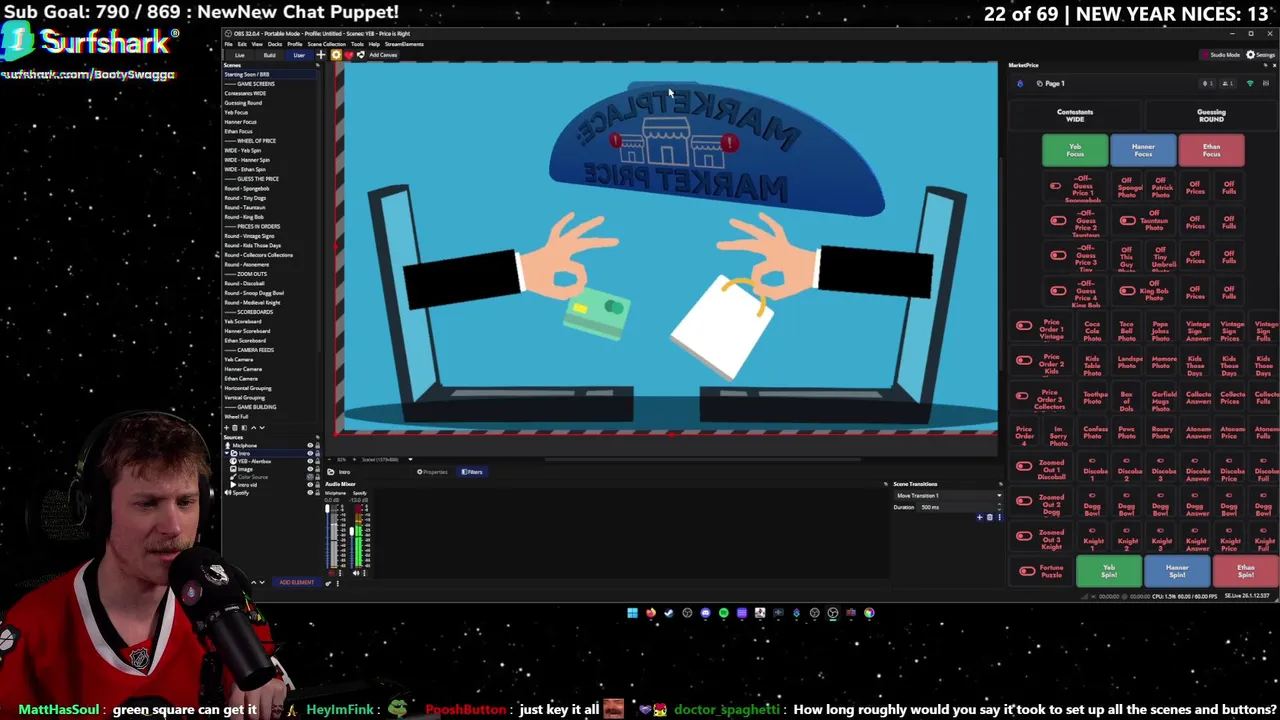The width and height of the screenshot is (1280, 720).
Task: Click the Studio Mode button
Action: [1221, 55]
